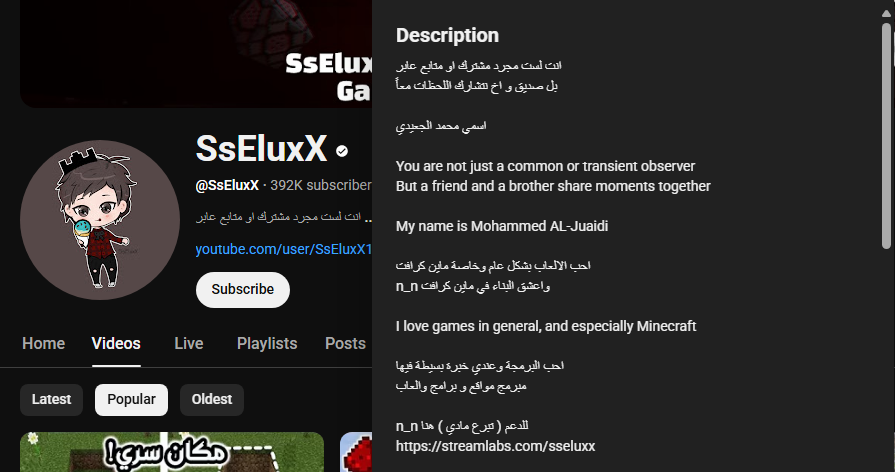Click the verified checkmark badge beside SsEluxX

click(x=342, y=151)
